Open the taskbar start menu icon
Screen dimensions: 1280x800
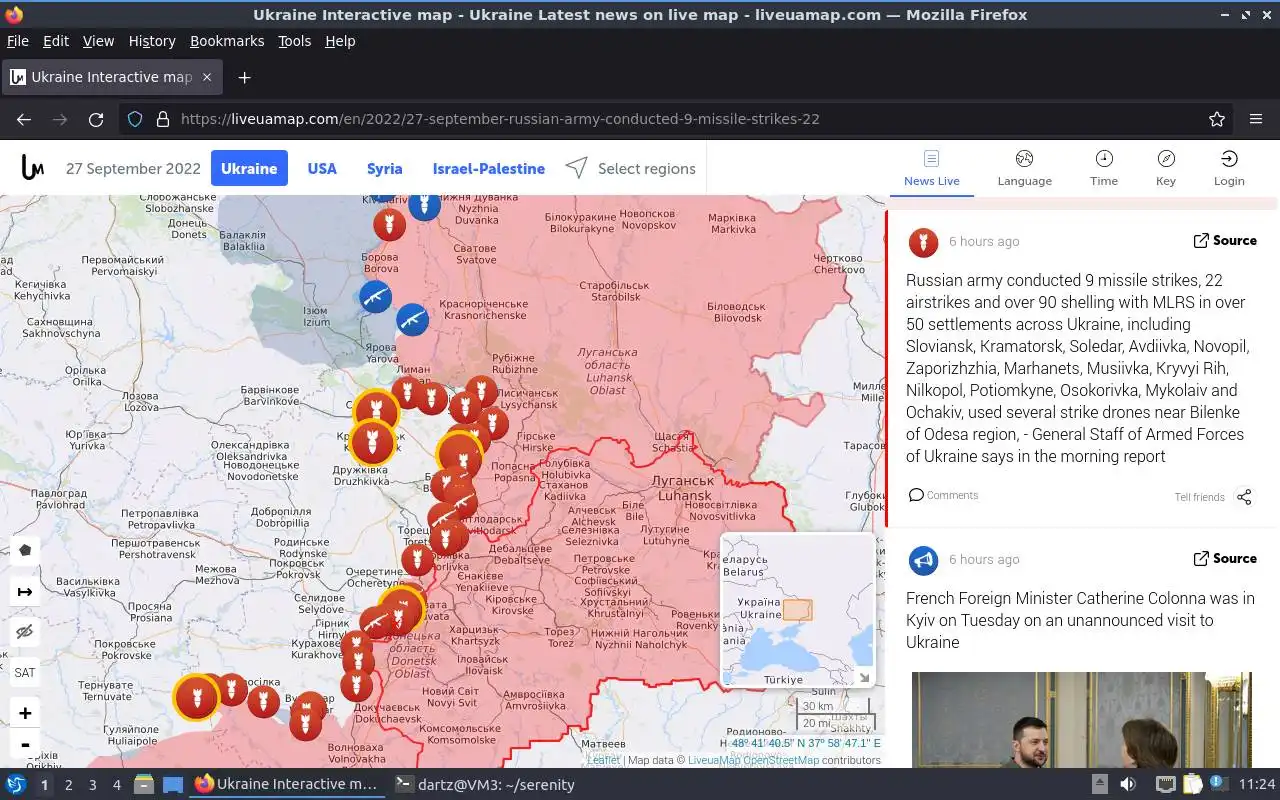pos(16,785)
